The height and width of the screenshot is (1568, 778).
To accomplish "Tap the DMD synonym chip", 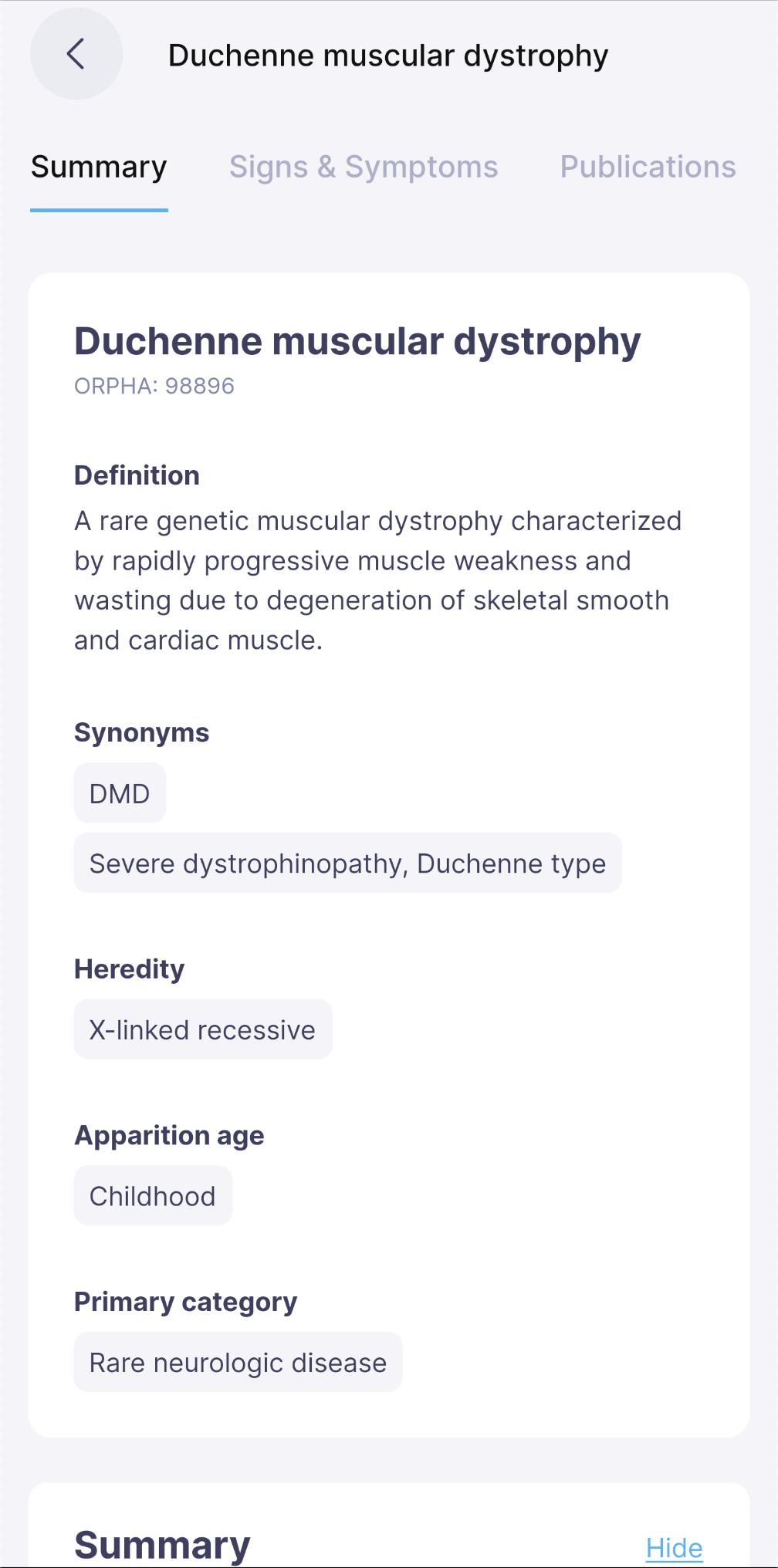I will pos(120,793).
